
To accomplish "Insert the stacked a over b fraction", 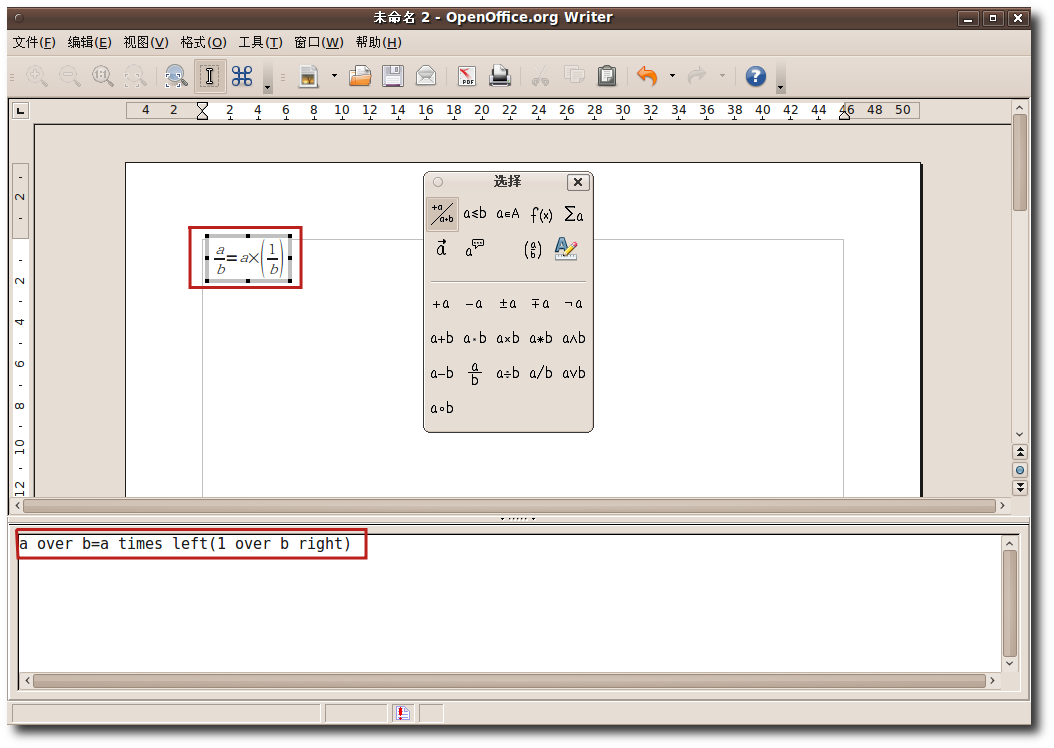I will point(475,374).
